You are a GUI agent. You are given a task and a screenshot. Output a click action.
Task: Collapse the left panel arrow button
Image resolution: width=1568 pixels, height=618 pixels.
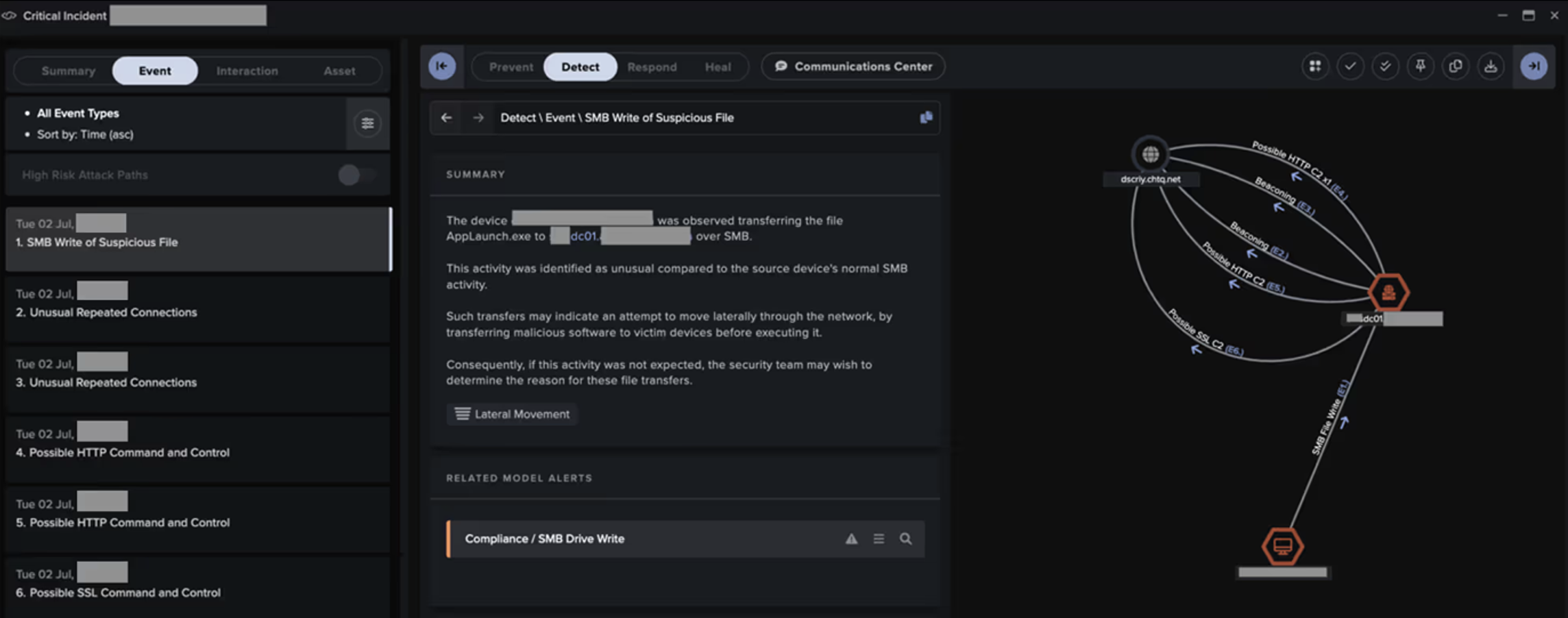pos(442,66)
